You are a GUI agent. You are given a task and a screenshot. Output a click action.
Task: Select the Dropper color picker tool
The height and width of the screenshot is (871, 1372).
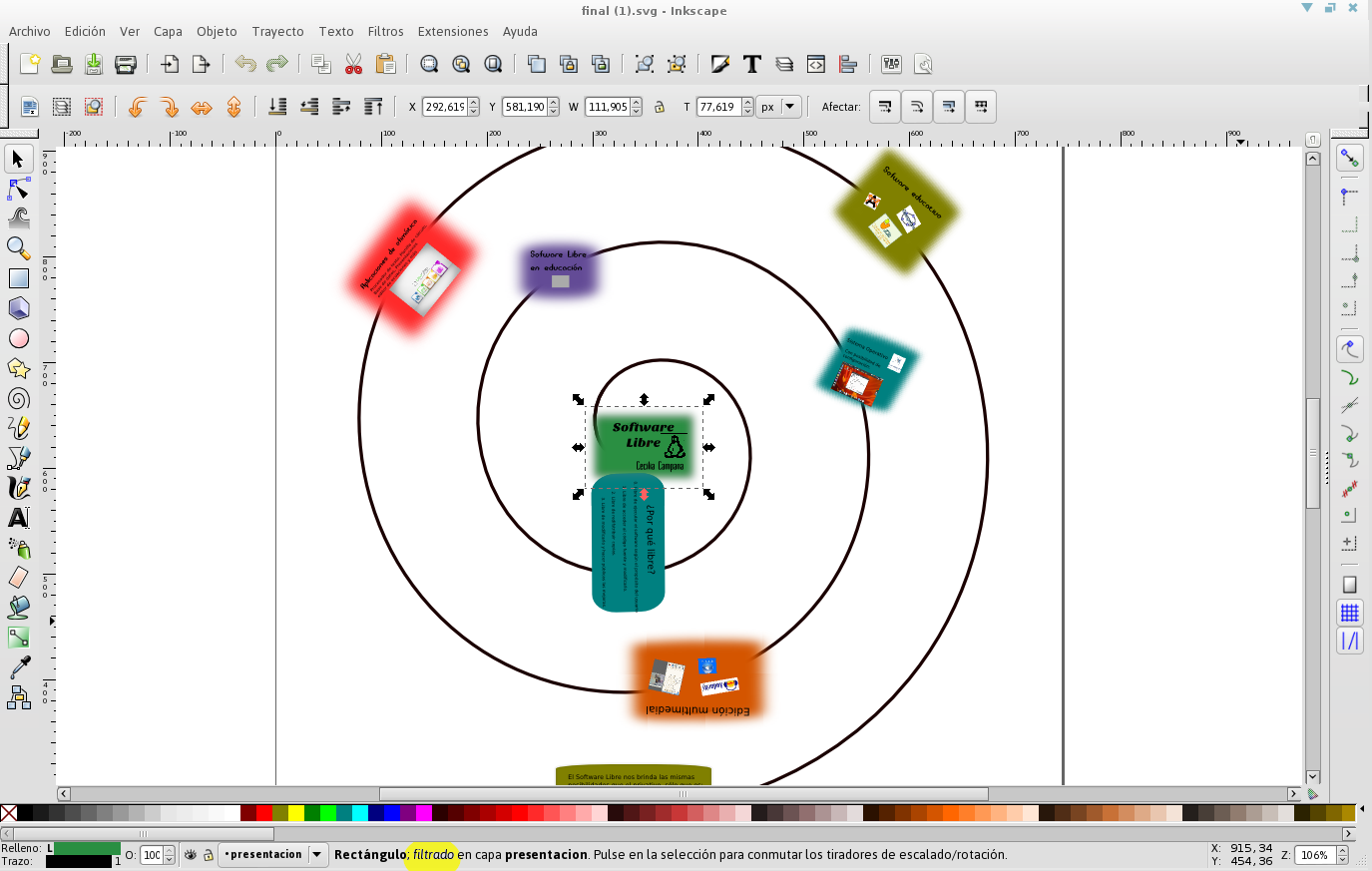18,666
